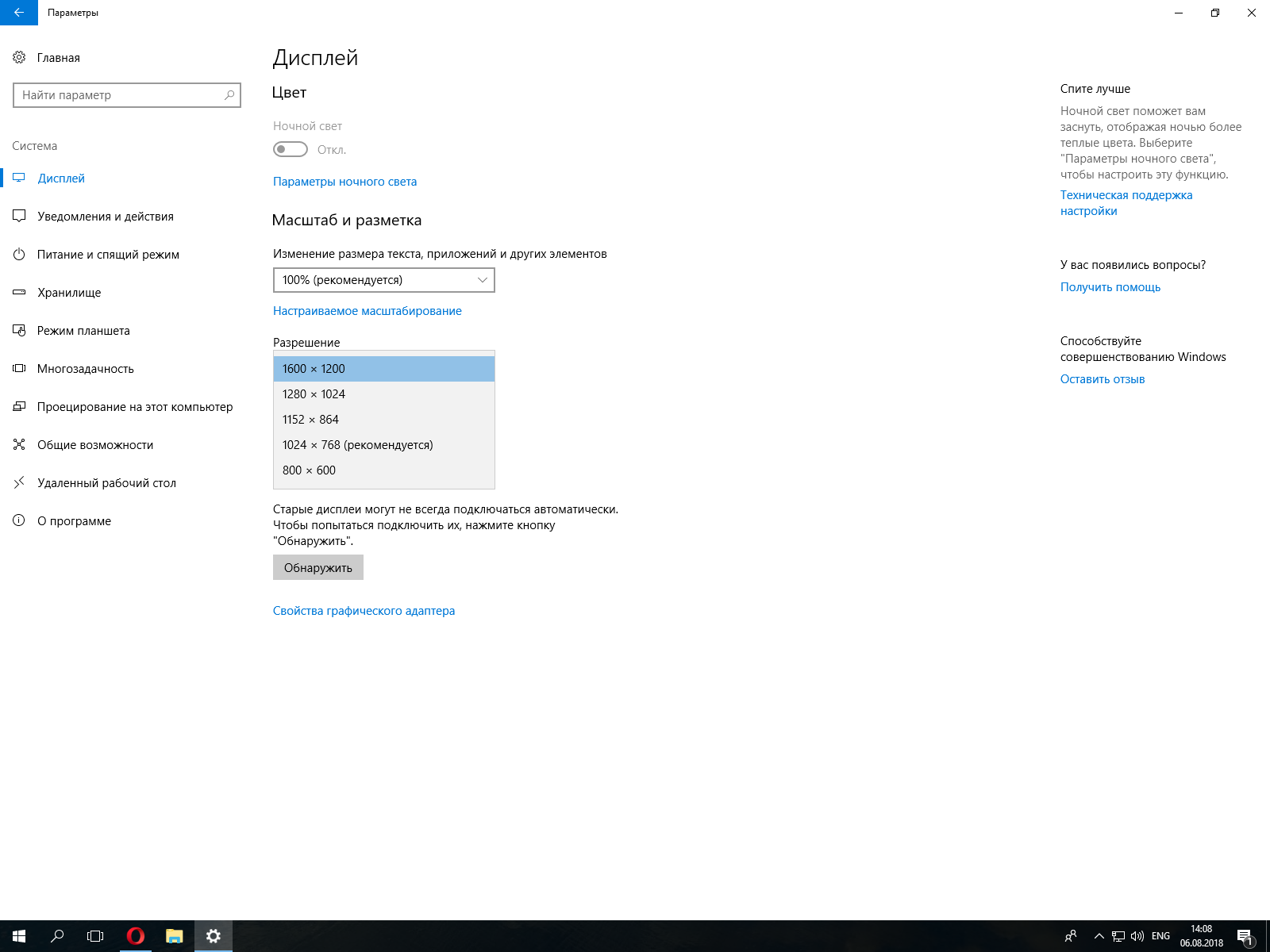Image resolution: width=1270 pixels, height=952 pixels.
Task: Click the Leave feedback link
Action: pos(1103,379)
